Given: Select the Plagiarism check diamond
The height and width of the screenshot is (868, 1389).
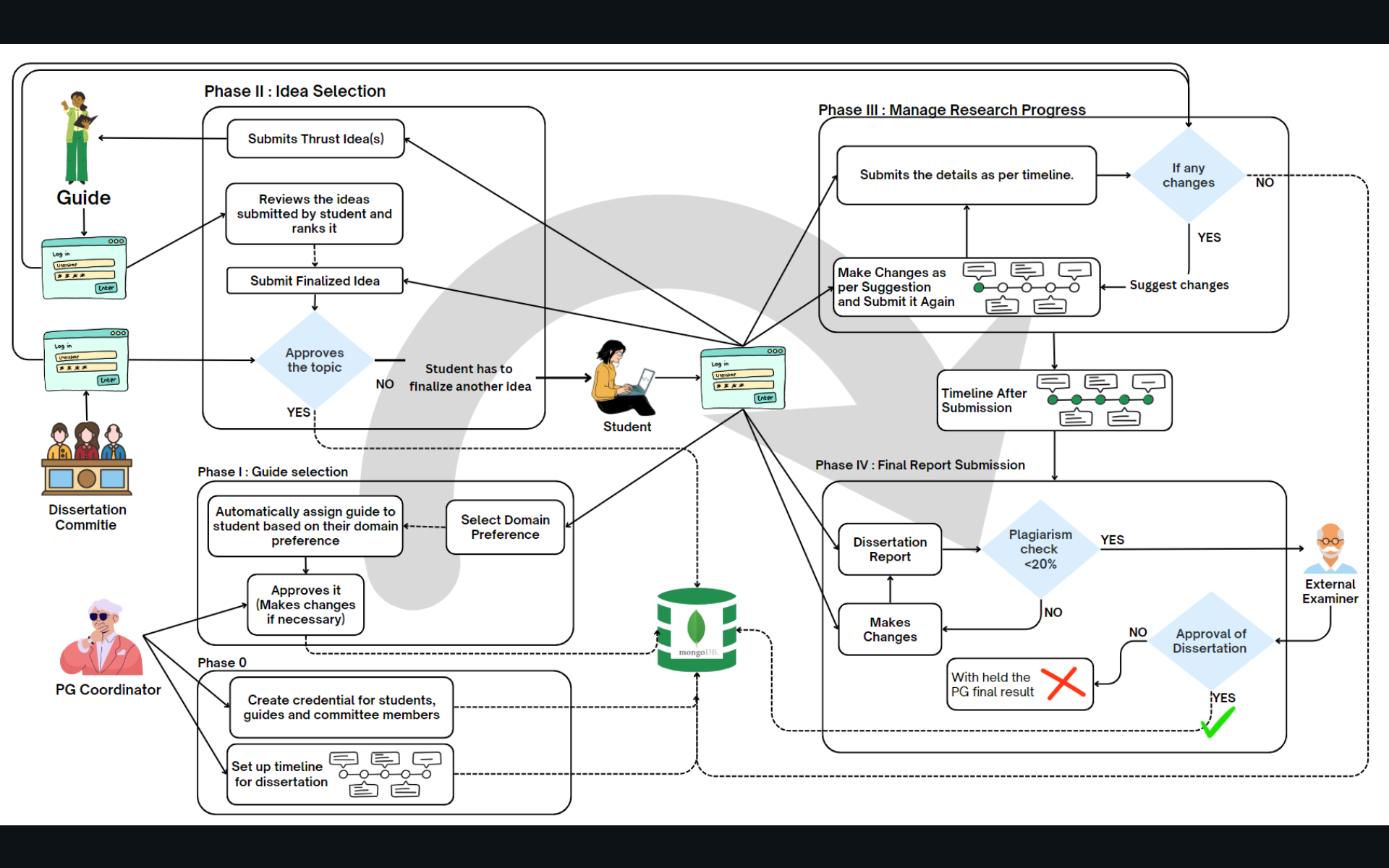Looking at the screenshot, I should (1040, 549).
